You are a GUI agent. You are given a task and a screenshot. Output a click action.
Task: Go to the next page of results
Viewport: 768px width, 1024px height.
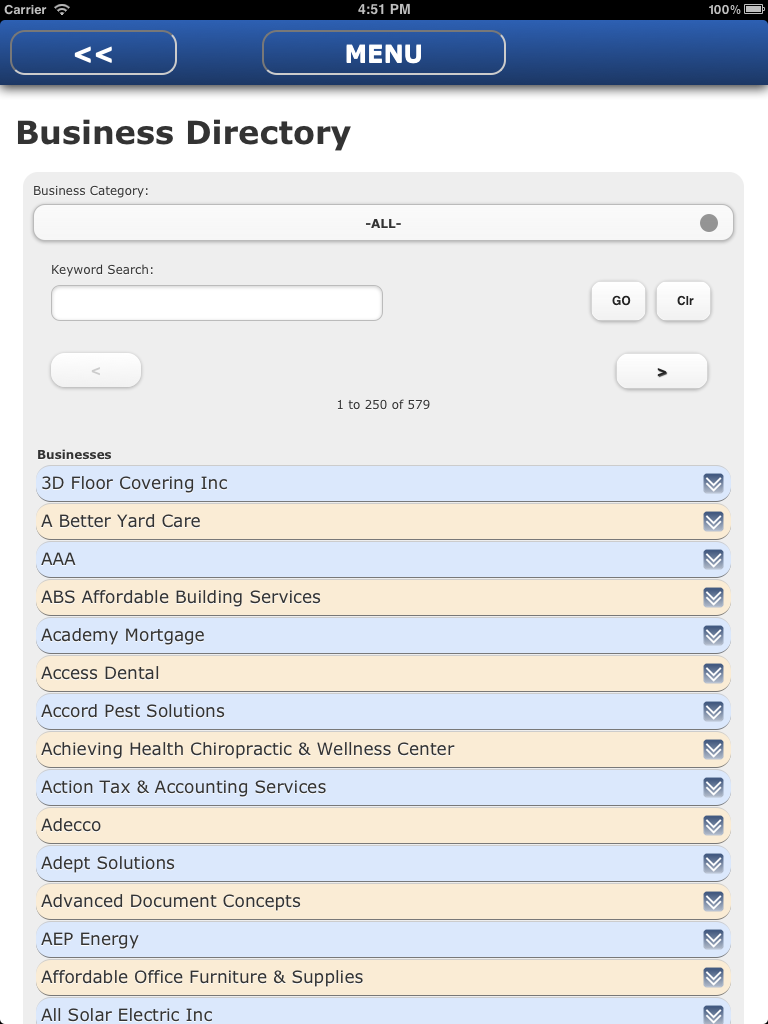click(661, 371)
